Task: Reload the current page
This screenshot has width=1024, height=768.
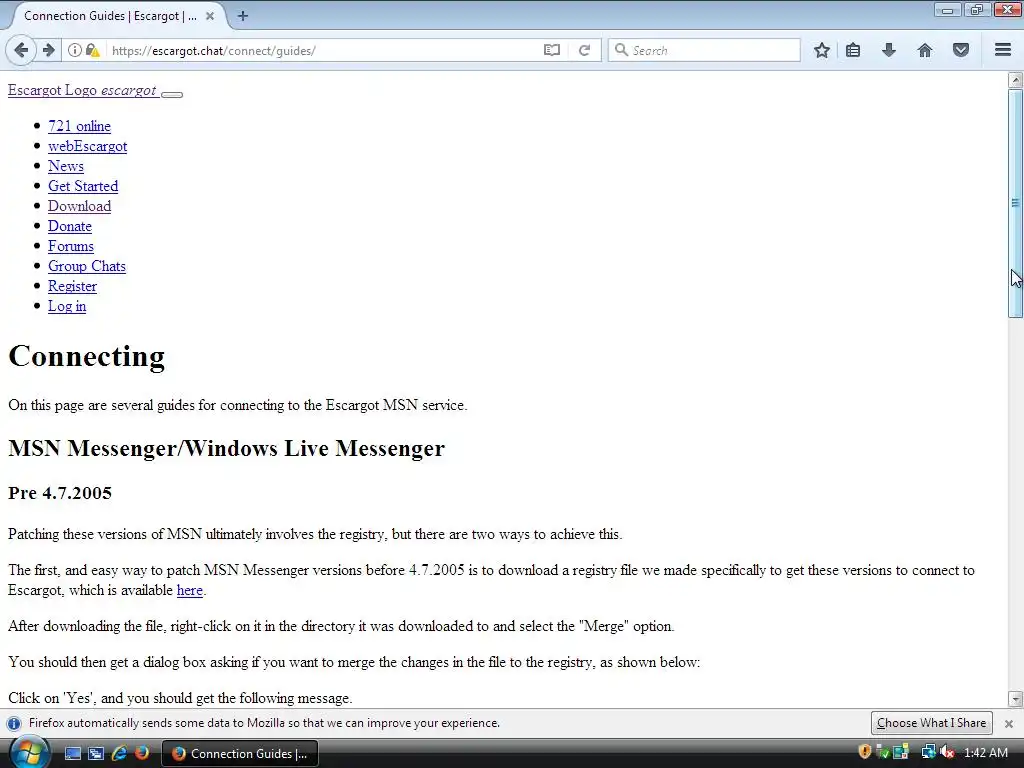Action: (584, 50)
